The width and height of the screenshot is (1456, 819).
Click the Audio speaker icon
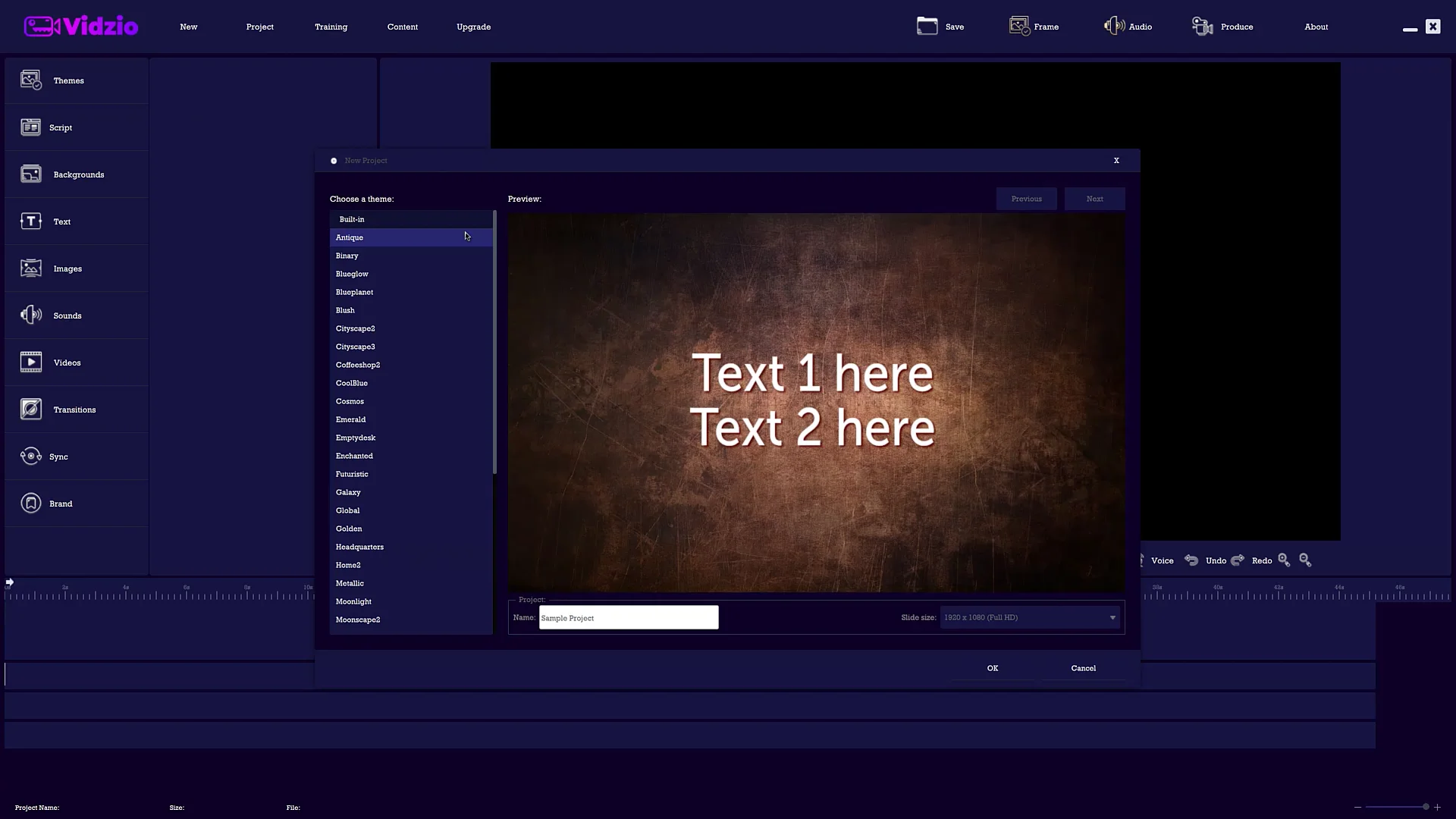[1114, 26]
